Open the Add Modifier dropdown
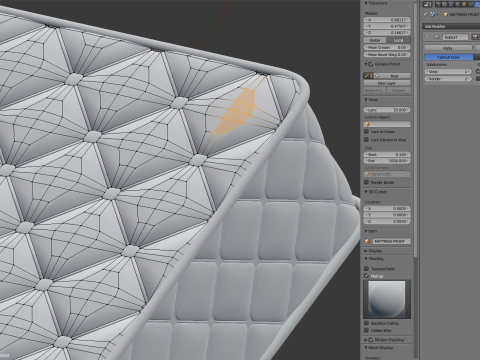Viewport: 480px width, 360px height. (x=451, y=26)
